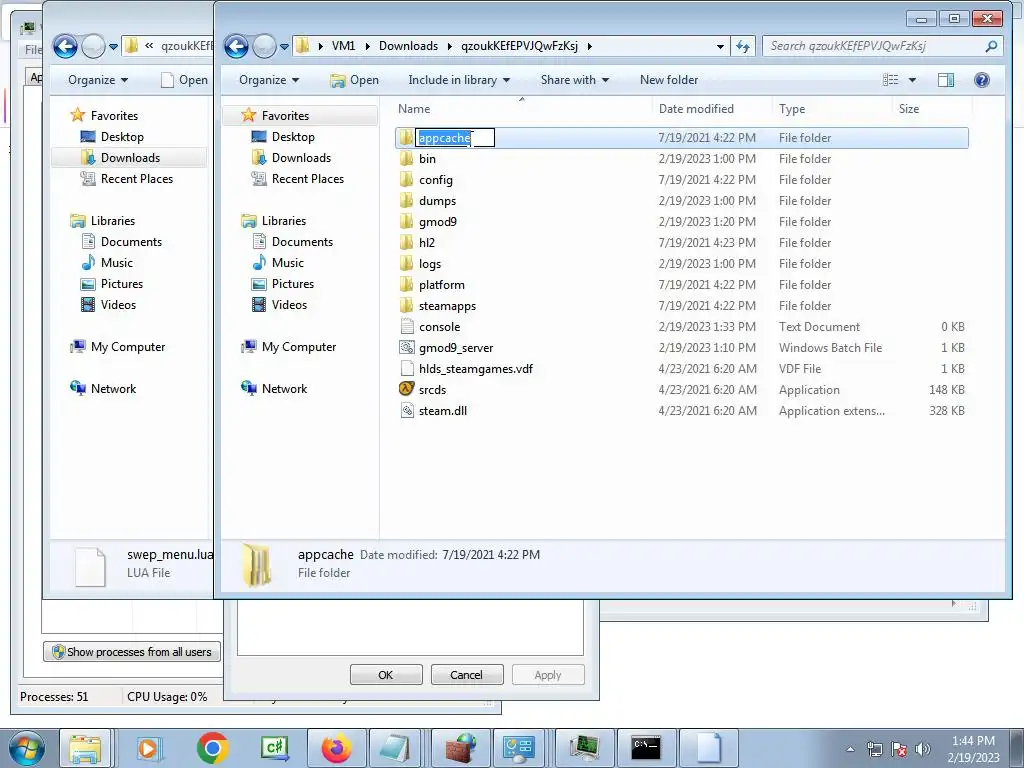The width and height of the screenshot is (1024, 768).
Task: Open the Include in library menu
Action: pyautogui.click(x=459, y=80)
